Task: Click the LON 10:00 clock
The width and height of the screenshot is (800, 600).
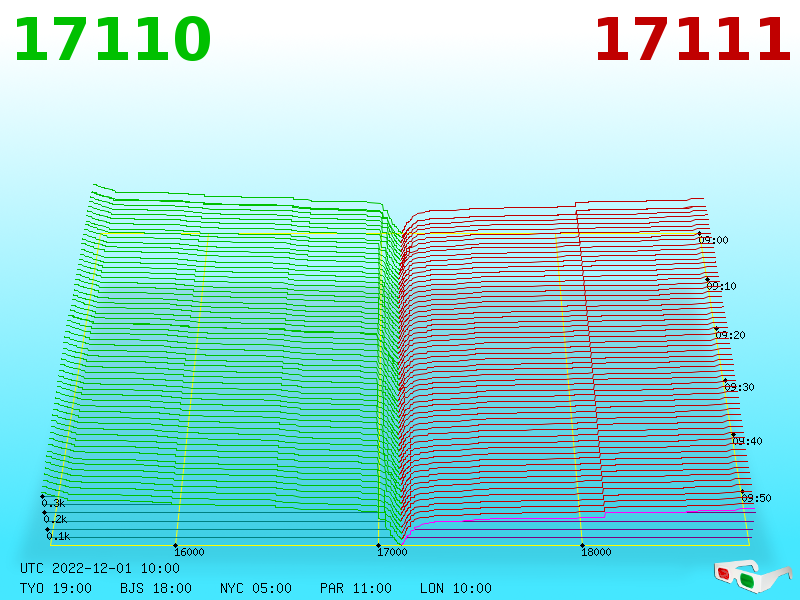Action: click(456, 588)
